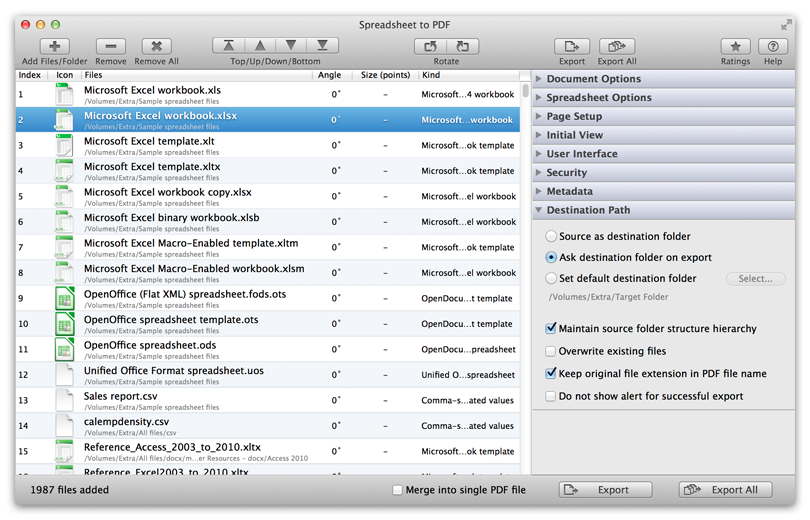
Task: Click the bottom Export All button
Action: [x=725, y=490]
